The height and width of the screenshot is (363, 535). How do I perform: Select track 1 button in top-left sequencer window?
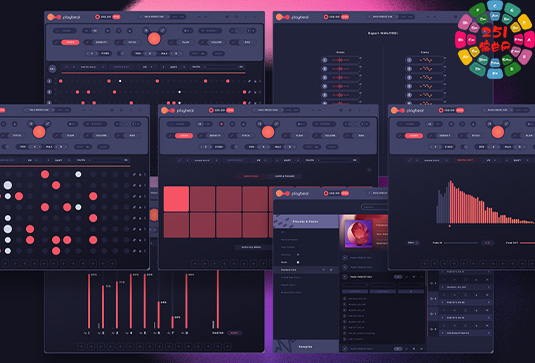pyautogui.click(x=49, y=81)
